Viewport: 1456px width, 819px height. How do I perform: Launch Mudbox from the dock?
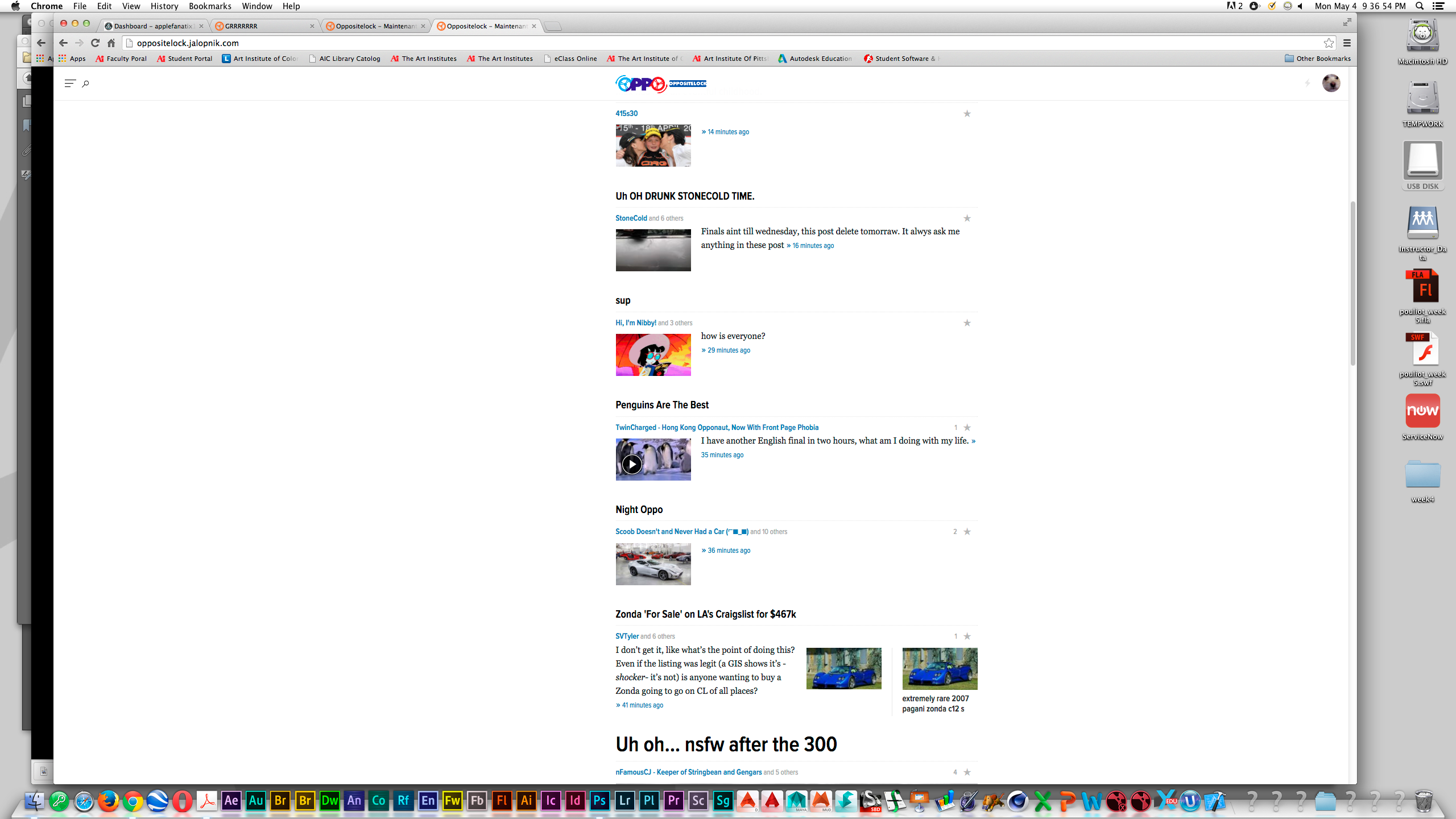[821, 801]
